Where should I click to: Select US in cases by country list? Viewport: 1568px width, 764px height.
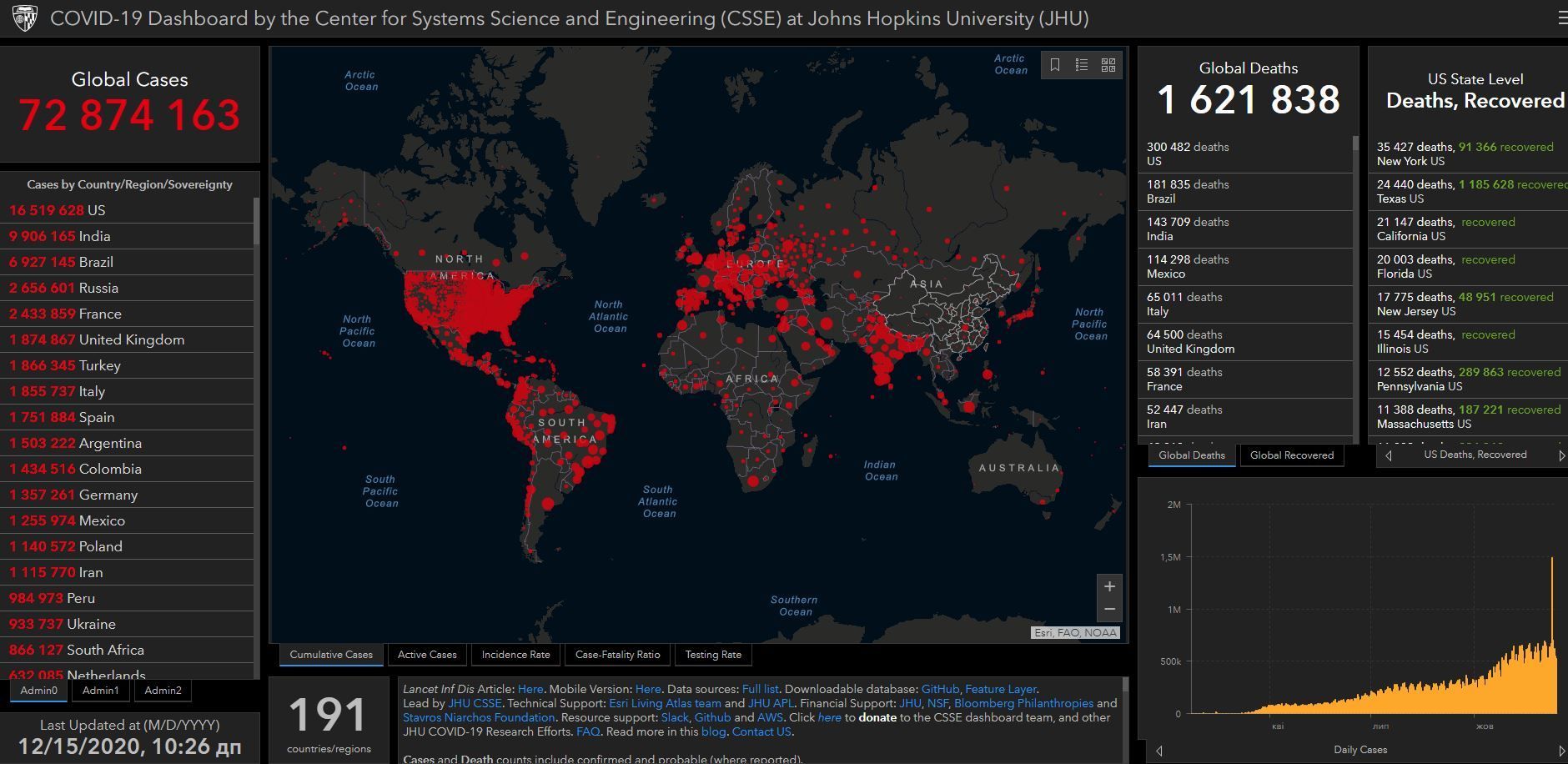pos(127,210)
